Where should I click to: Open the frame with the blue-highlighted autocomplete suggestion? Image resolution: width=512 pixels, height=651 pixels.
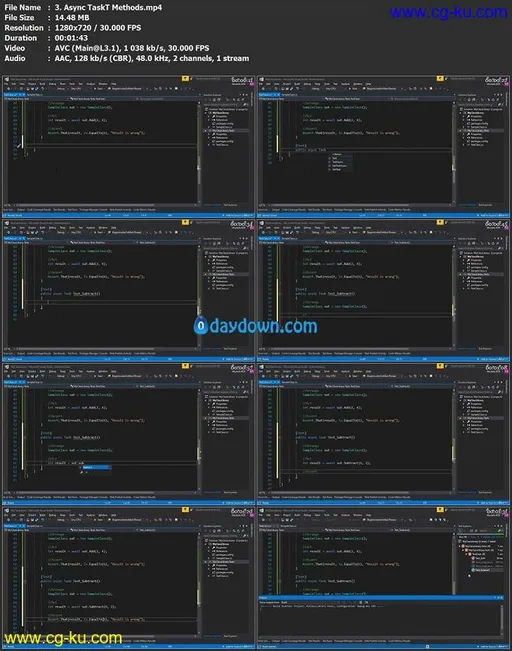pyautogui.click(x=128, y=434)
